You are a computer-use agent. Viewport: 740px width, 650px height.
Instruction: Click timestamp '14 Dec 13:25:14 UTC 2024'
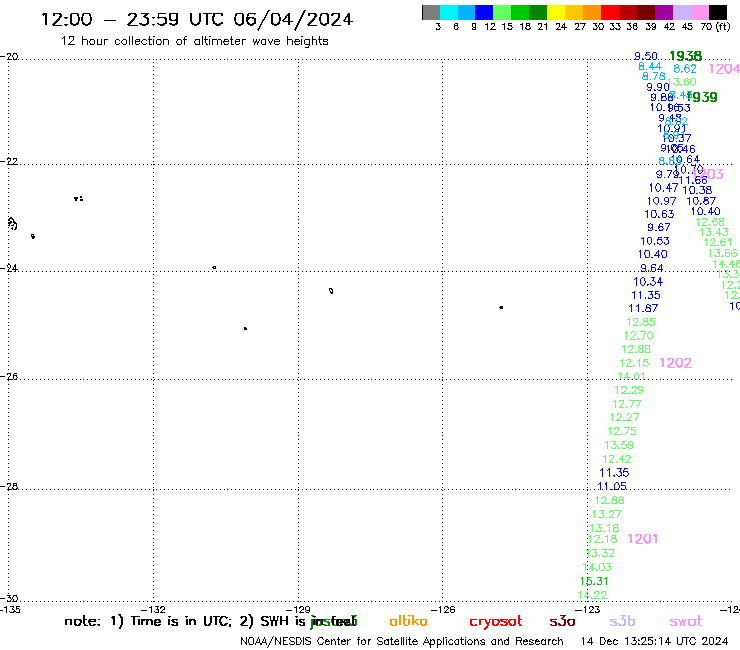click(x=654, y=641)
